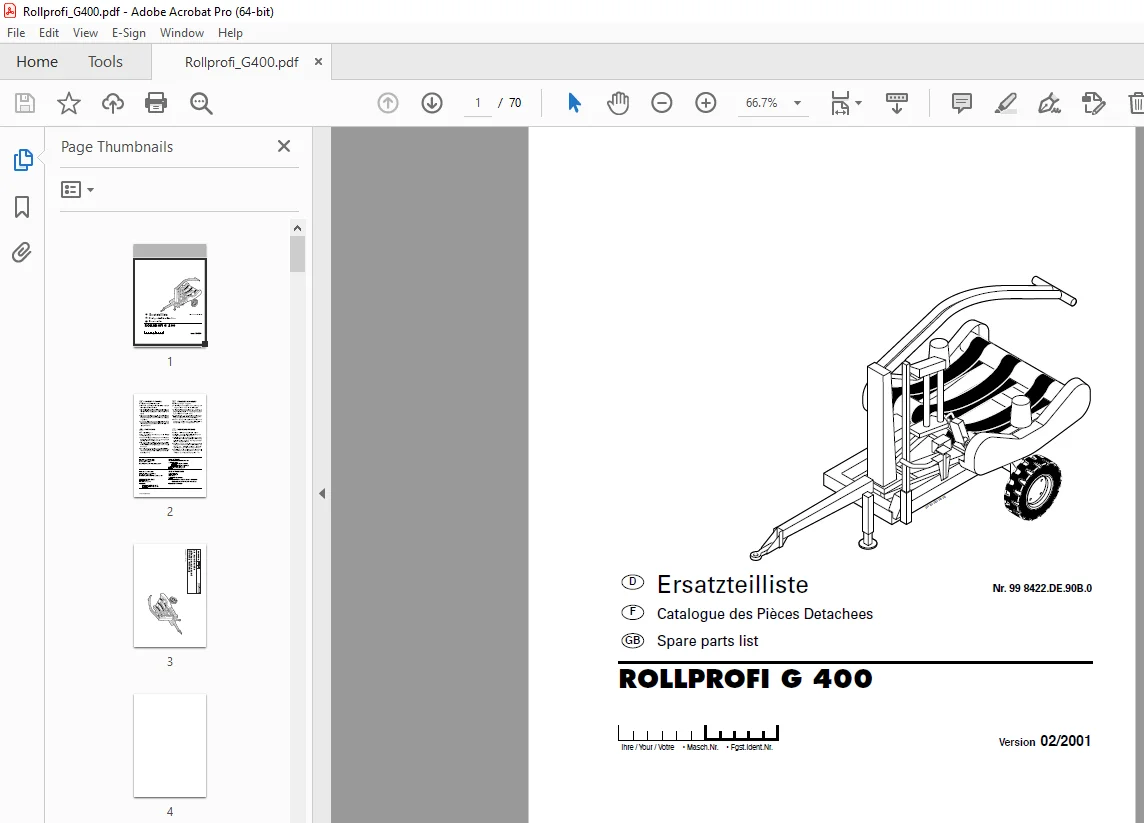Viewport: 1144px width, 823px height.
Task: Click the '/ 70' total pages label
Action: 510,103
